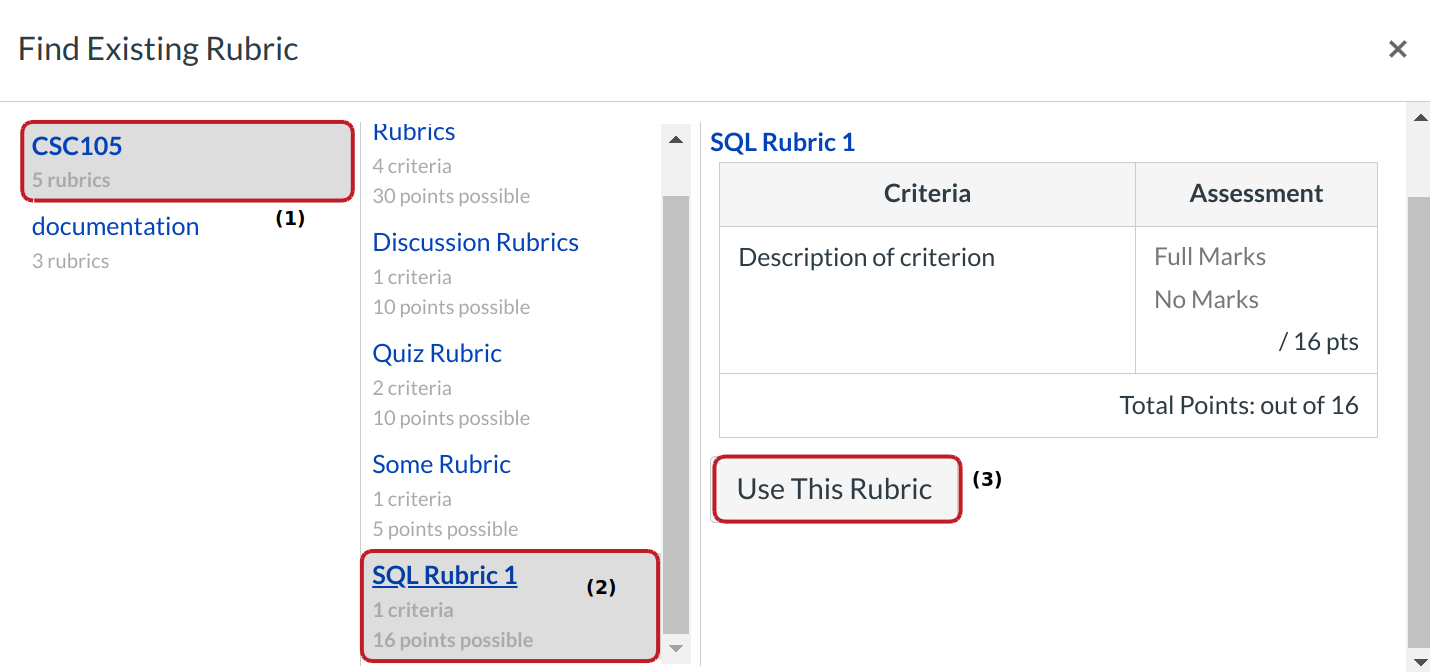Select the CSC105 course context
The height and width of the screenshot is (672, 1430).
pyautogui.click(x=77, y=146)
